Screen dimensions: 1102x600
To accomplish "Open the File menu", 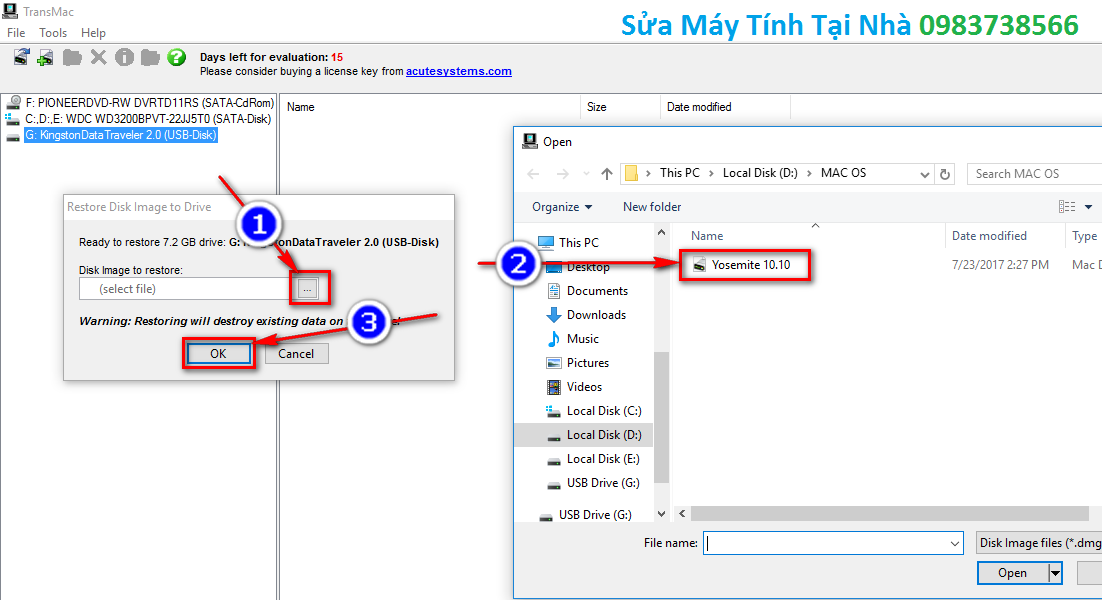I will tap(16, 33).
